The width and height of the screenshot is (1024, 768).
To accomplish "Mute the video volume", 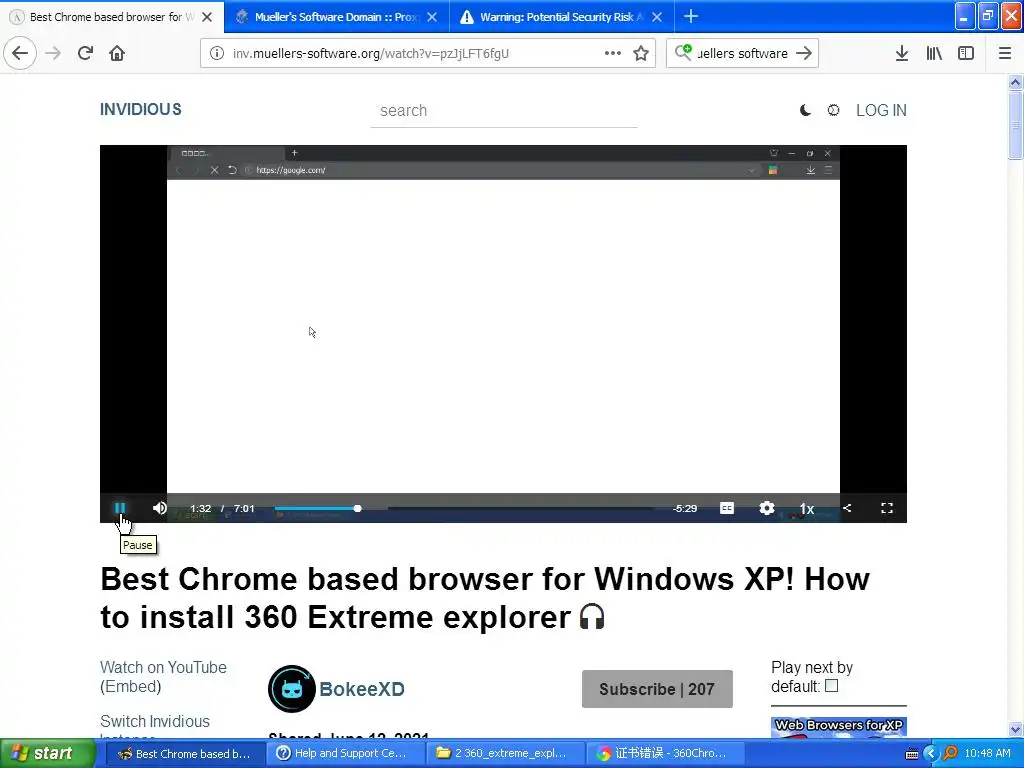I will click(x=160, y=508).
